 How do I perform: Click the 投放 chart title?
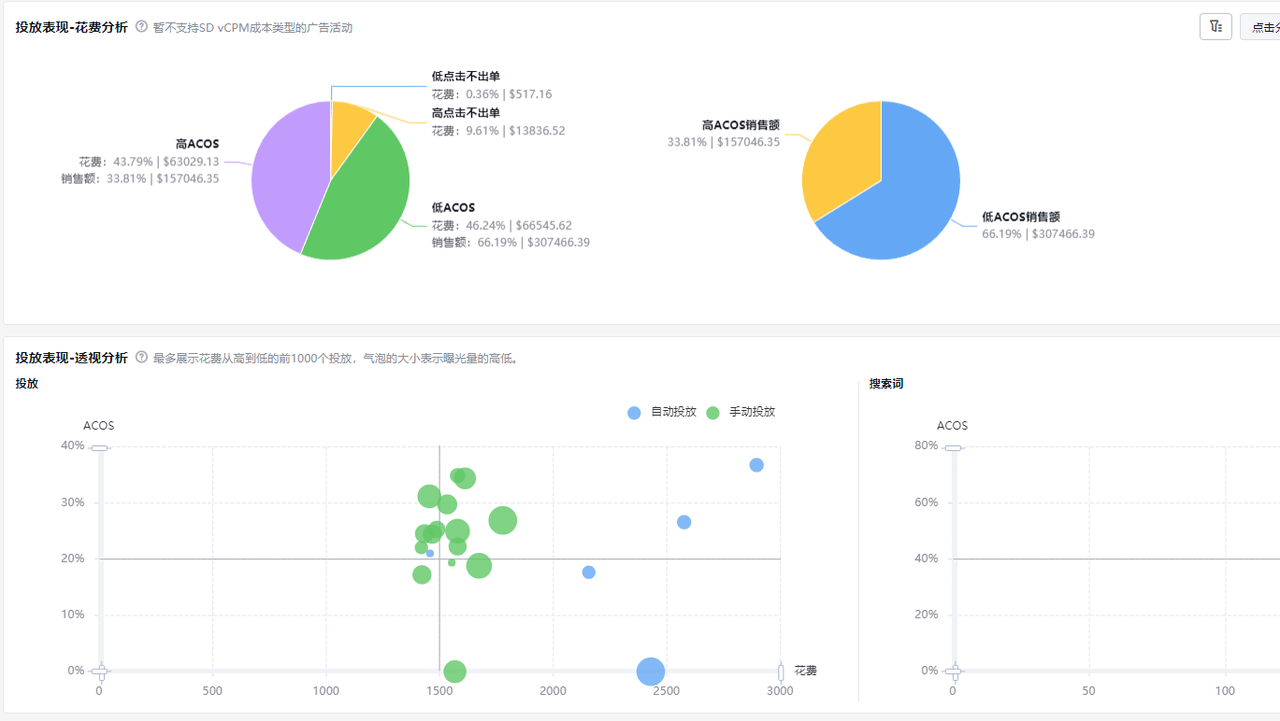(x=27, y=384)
